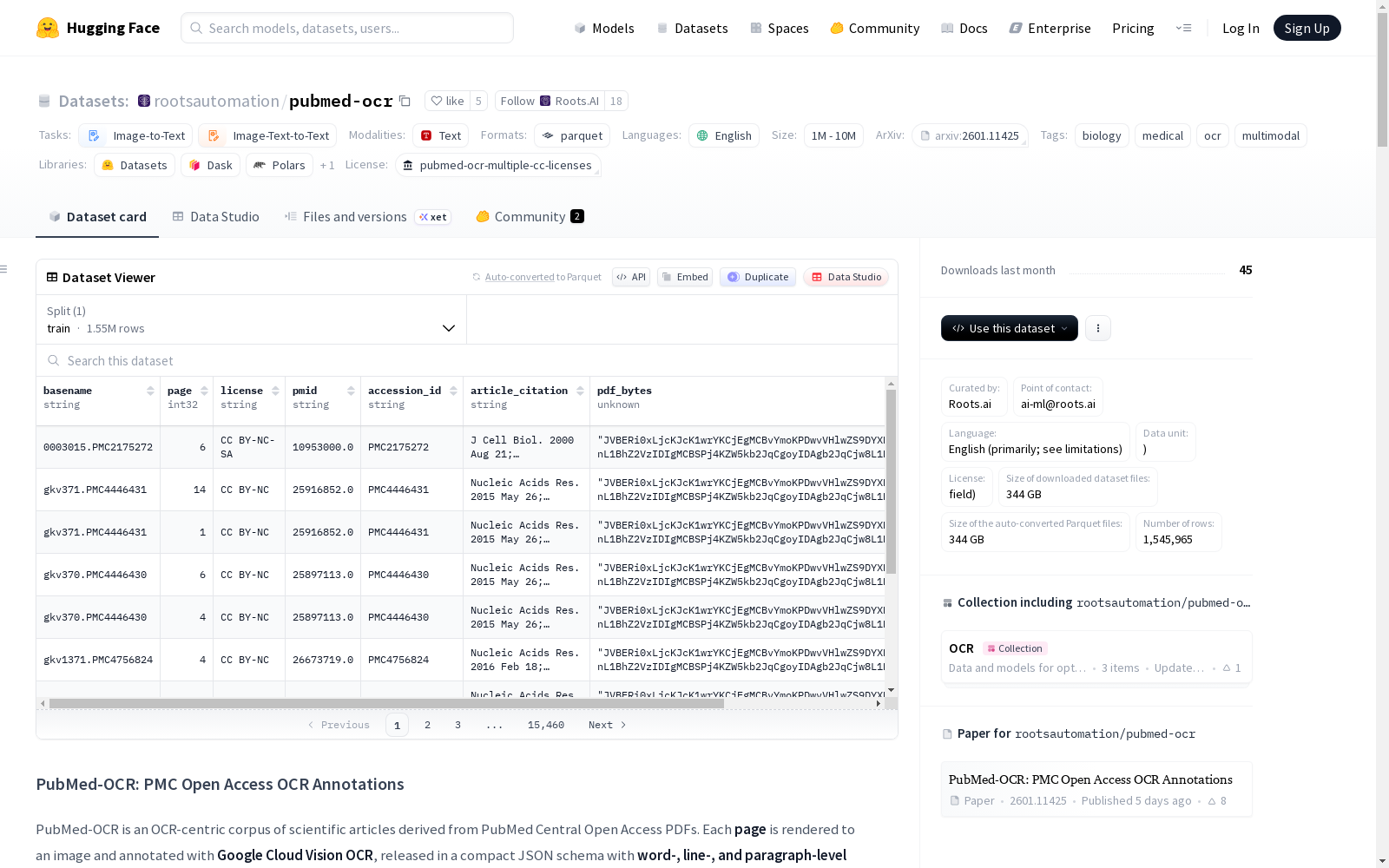Open Docs in the top navigation
The width and height of the screenshot is (1389, 868).
pos(964,28)
